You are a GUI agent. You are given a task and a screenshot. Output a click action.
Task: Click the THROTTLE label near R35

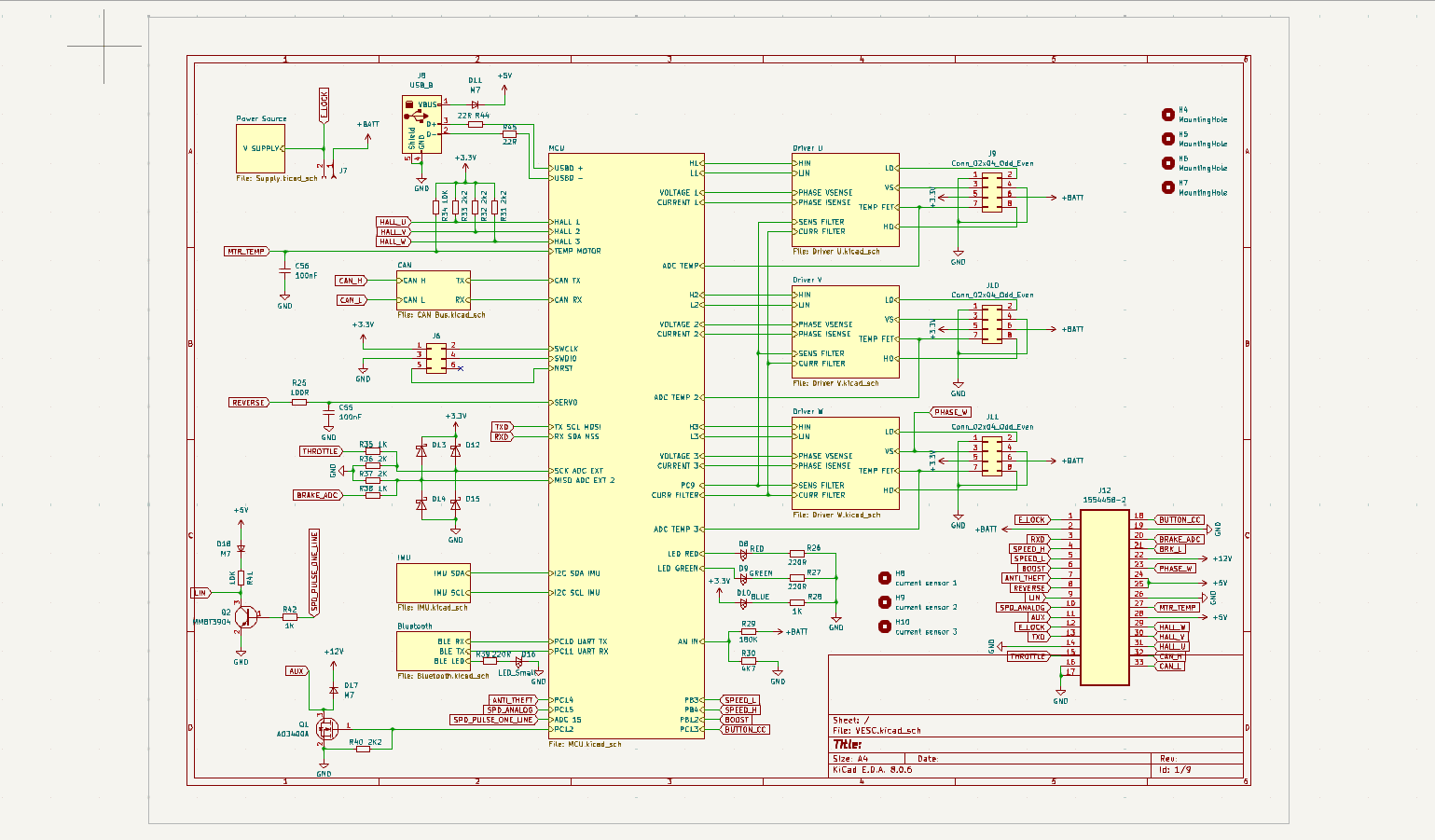(320, 451)
